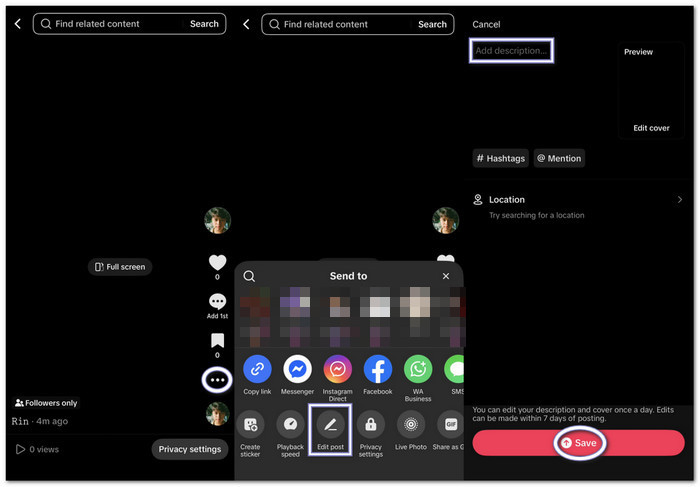700x487 pixels.
Task: Open comments via the Add 1st bubble
Action: coord(217,302)
